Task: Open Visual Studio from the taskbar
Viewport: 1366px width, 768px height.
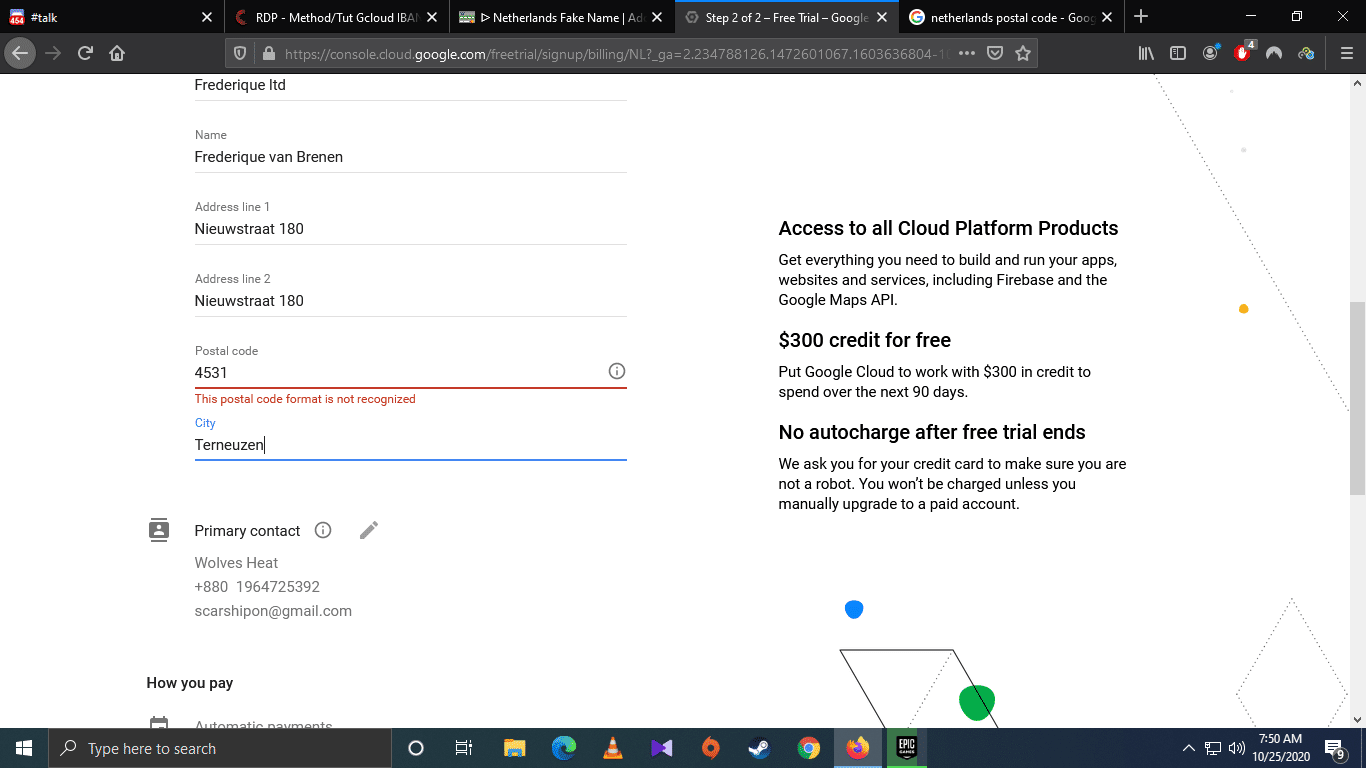Action: pyautogui.click(x=661, y=748)
